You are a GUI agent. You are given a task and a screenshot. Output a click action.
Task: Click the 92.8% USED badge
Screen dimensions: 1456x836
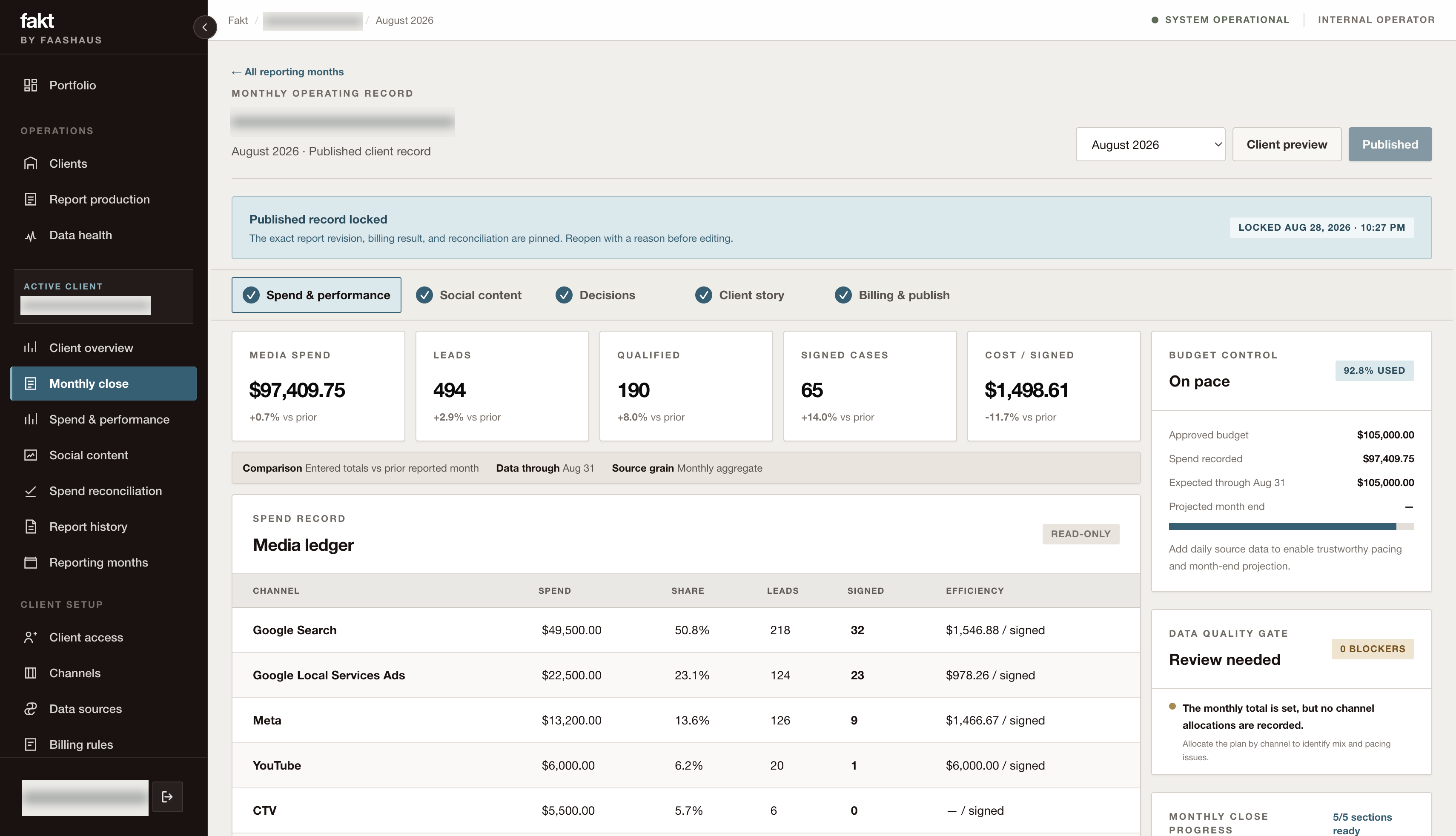click(1374, 371)
